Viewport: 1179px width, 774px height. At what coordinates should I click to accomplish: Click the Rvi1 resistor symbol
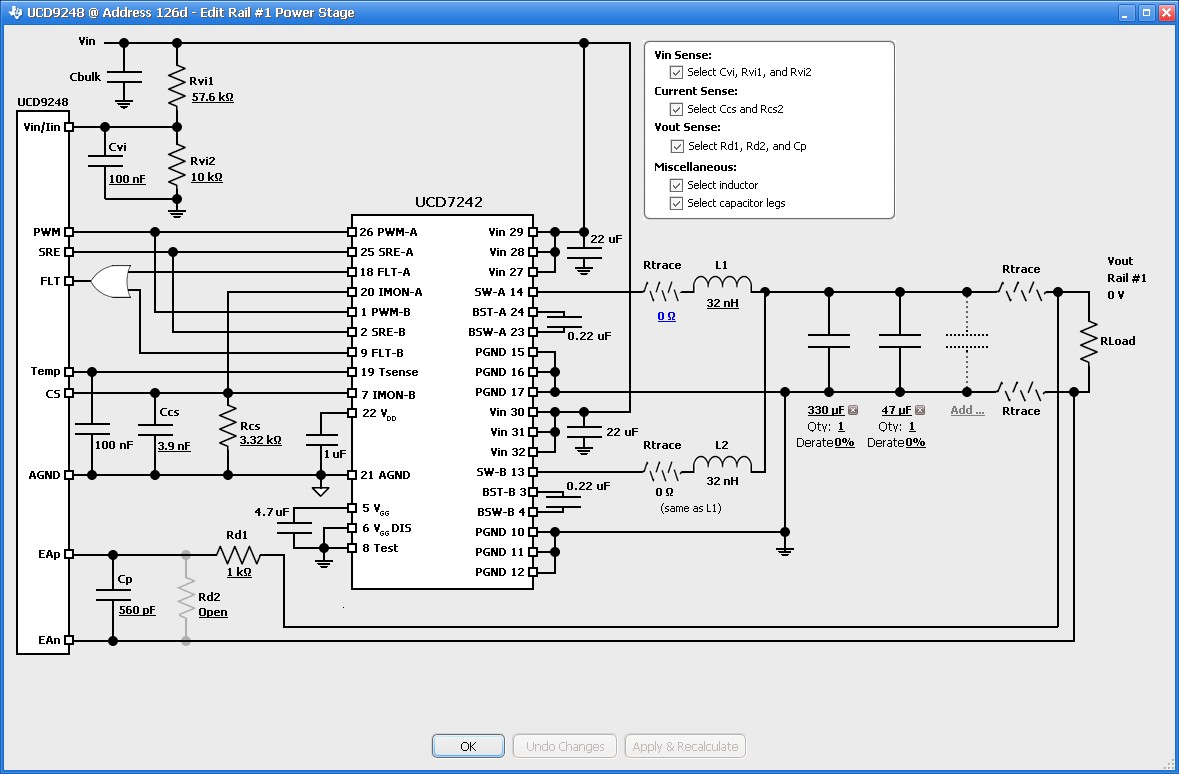(177, 85)
